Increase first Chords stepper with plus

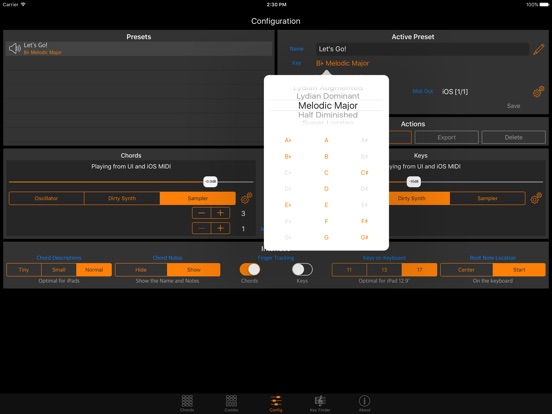[220, 213]
